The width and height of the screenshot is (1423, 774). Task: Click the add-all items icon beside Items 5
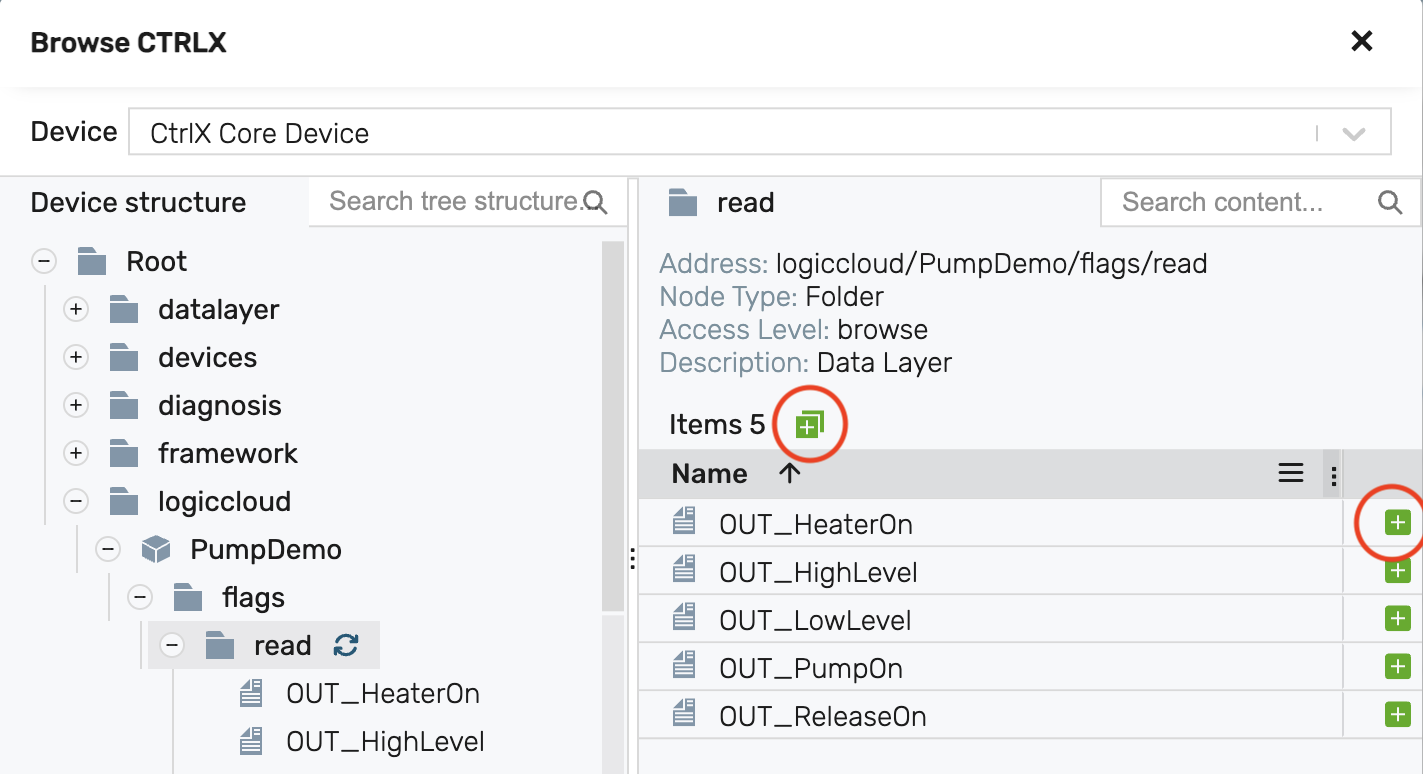coord(808,425)
